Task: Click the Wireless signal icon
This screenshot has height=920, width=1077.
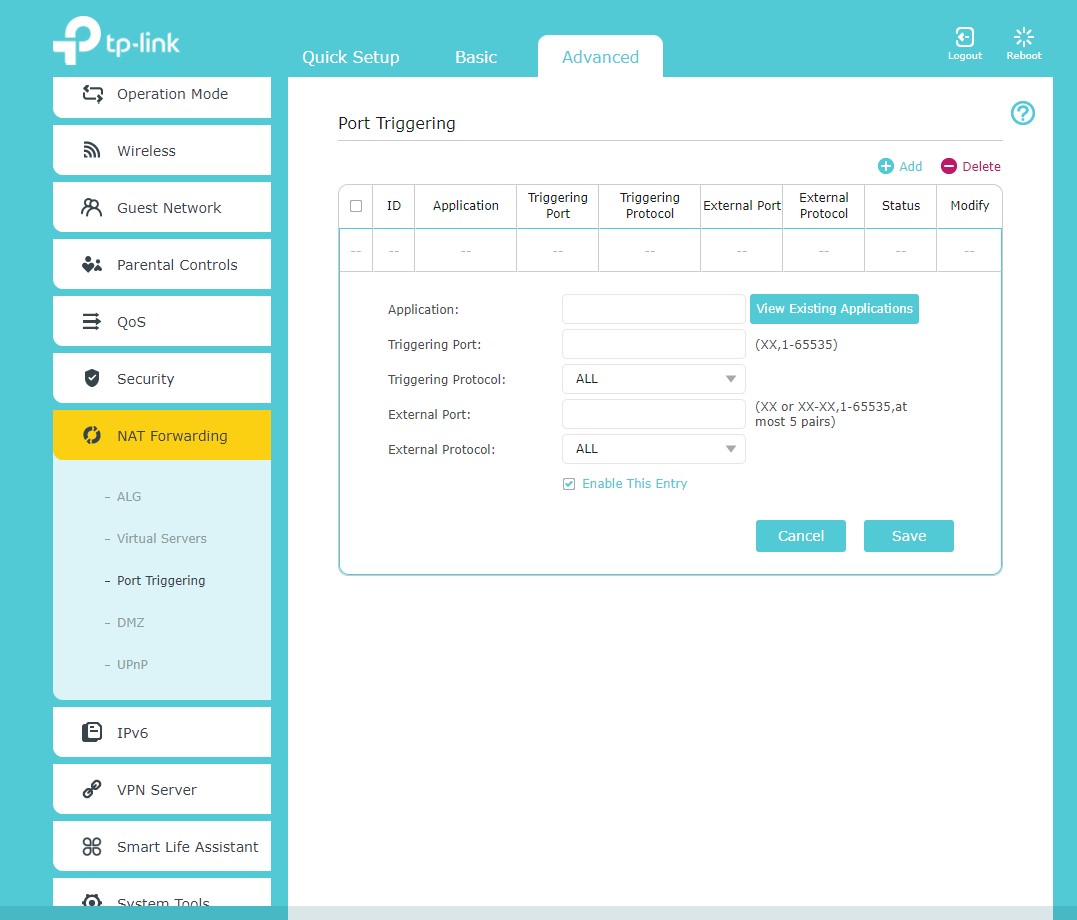Action: click(x=91, y=150)
